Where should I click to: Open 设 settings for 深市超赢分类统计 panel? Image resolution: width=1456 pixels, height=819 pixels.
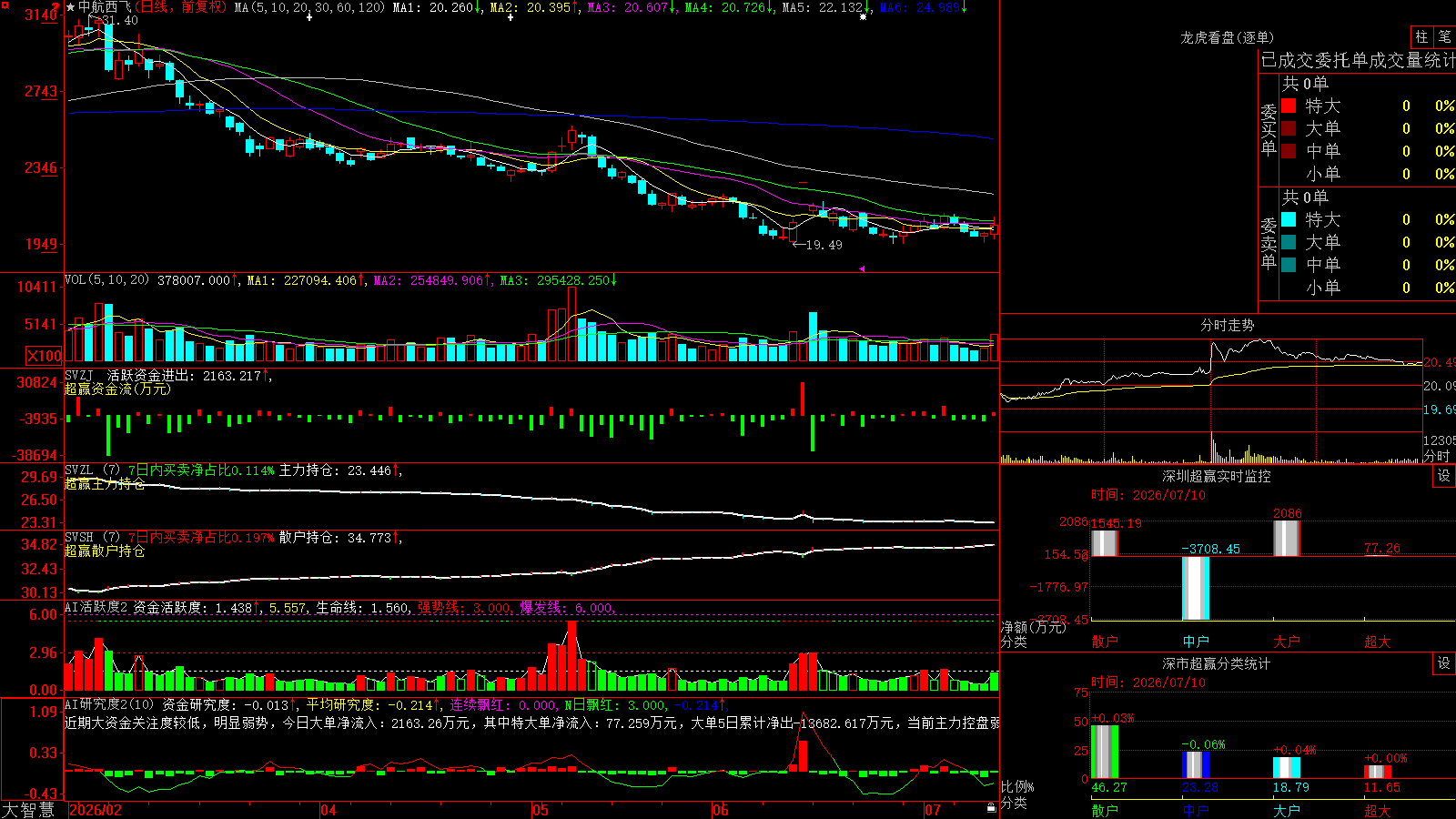tap(1444, 663)
